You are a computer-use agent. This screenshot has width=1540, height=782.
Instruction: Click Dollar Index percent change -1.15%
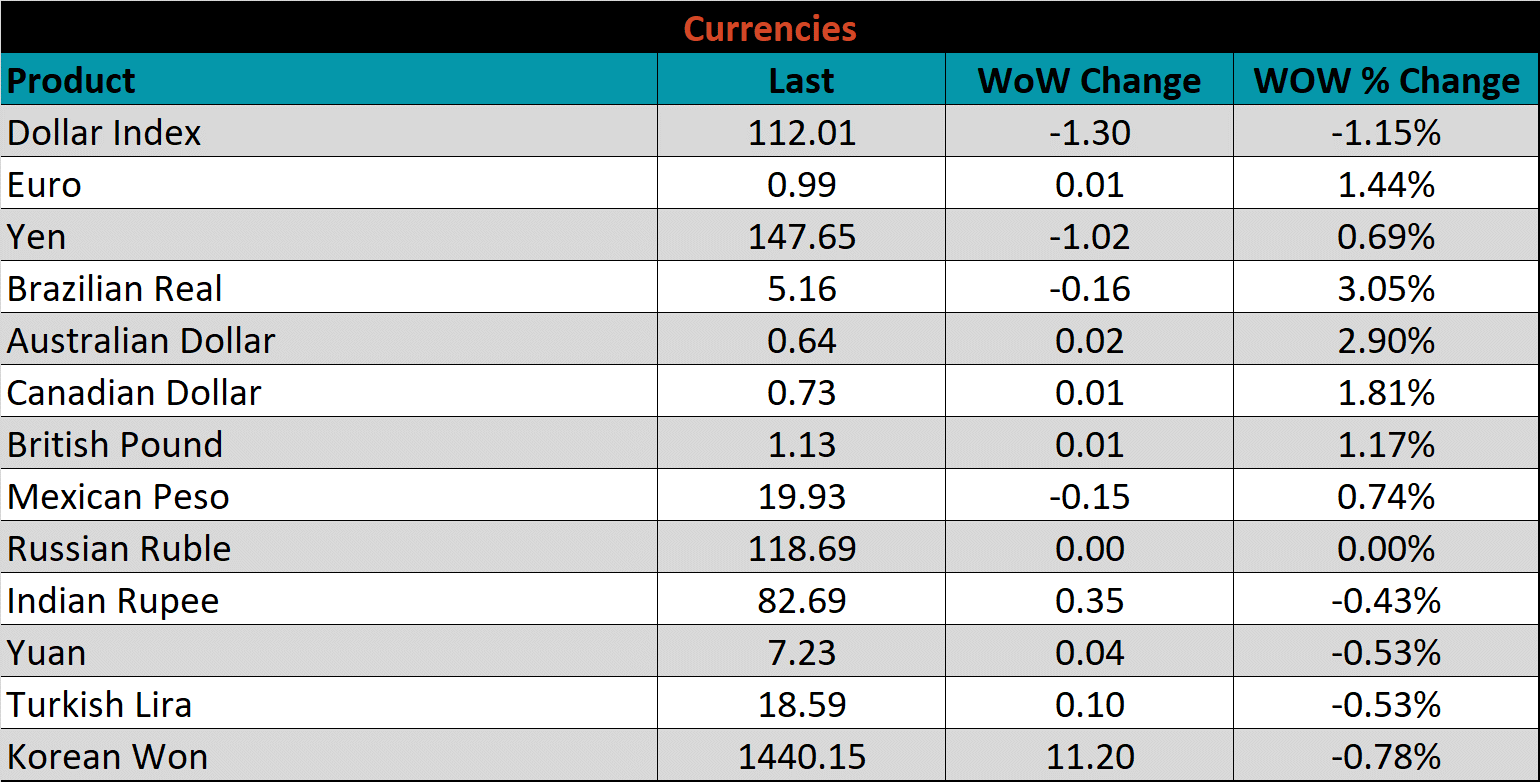click(x=1386, y=132)
